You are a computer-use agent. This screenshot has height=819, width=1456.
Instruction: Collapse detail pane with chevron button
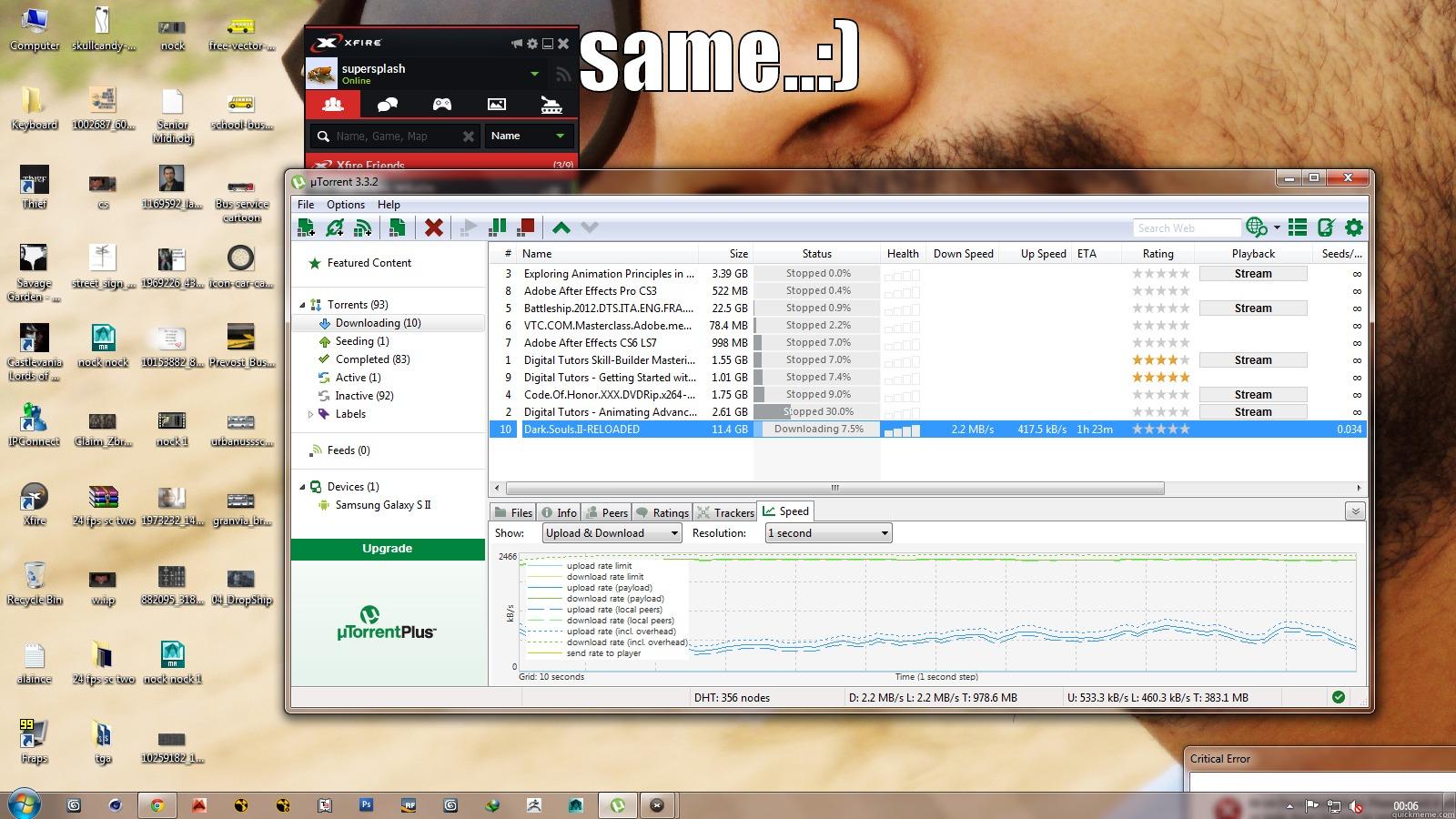click(1355, 511)
